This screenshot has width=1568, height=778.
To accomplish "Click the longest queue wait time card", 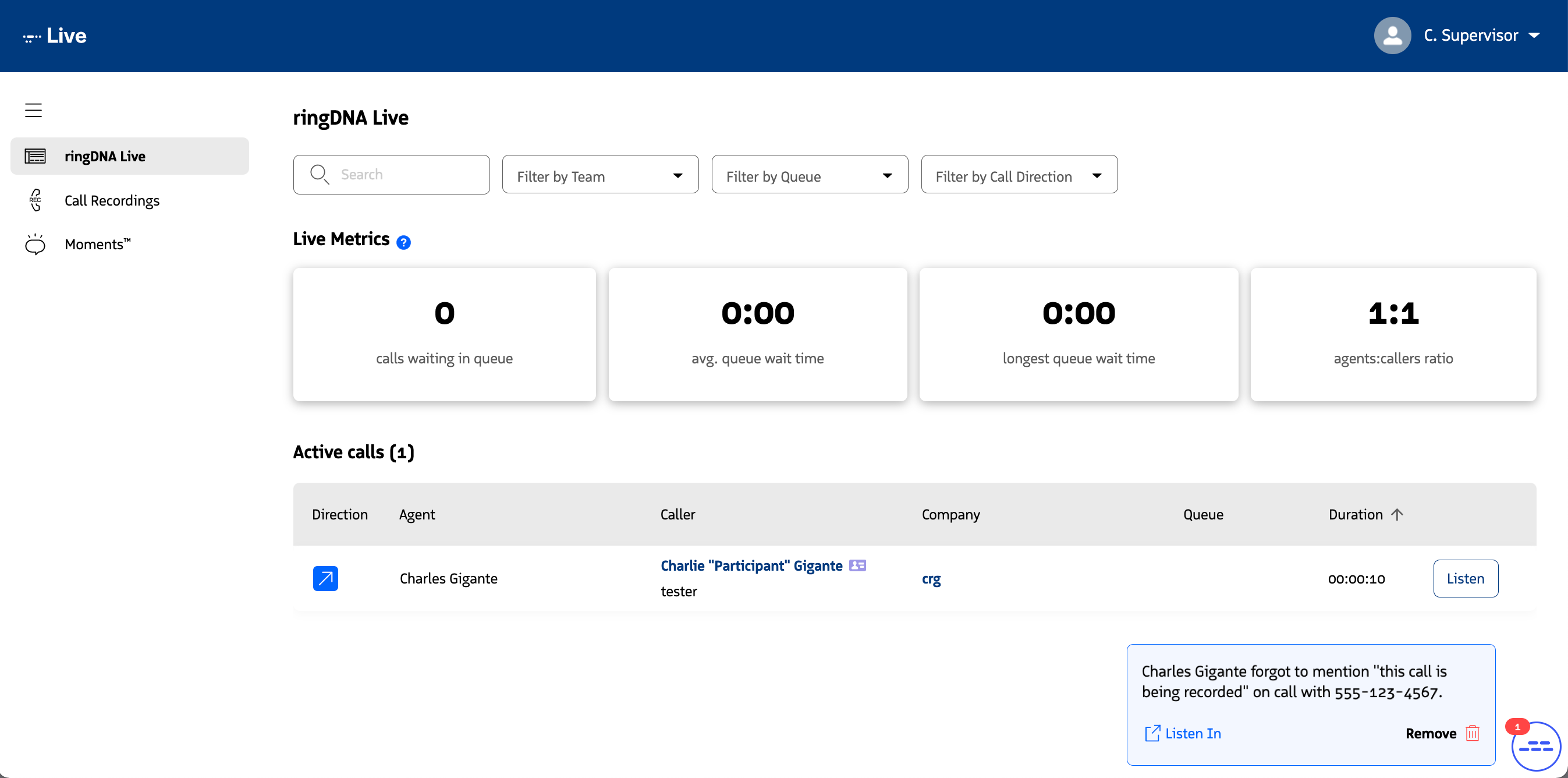I will (x=1079, y=334).
